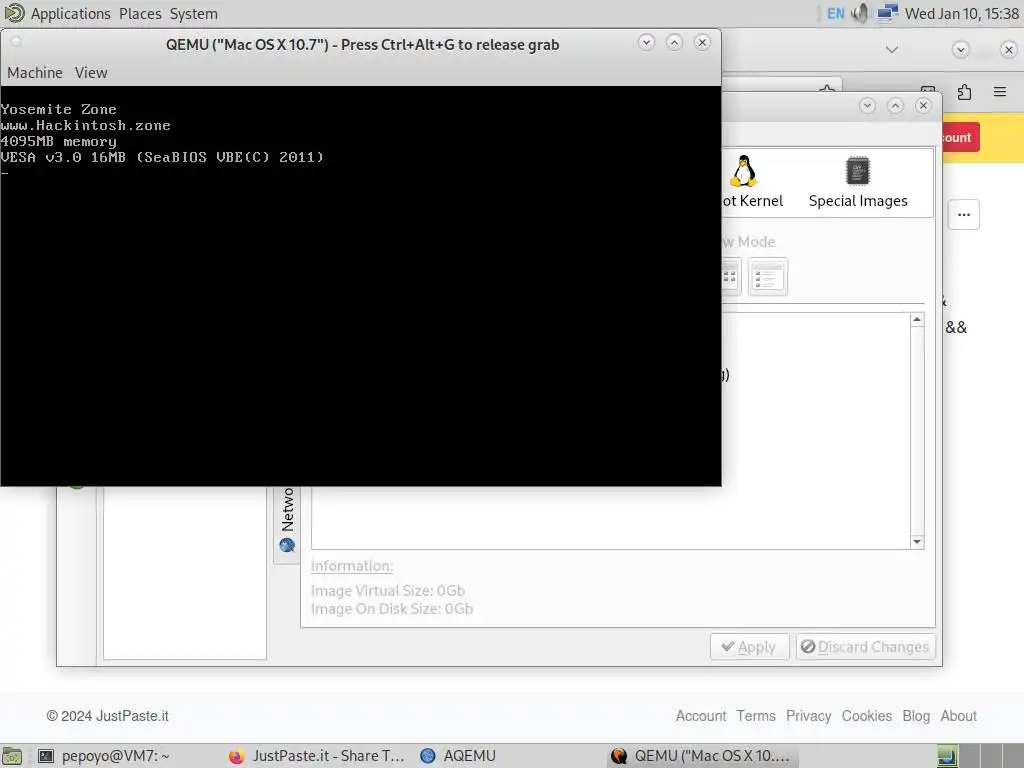Close the Firefox window
Screen dimensions: 1024x768
click(x=1008, y=50)
